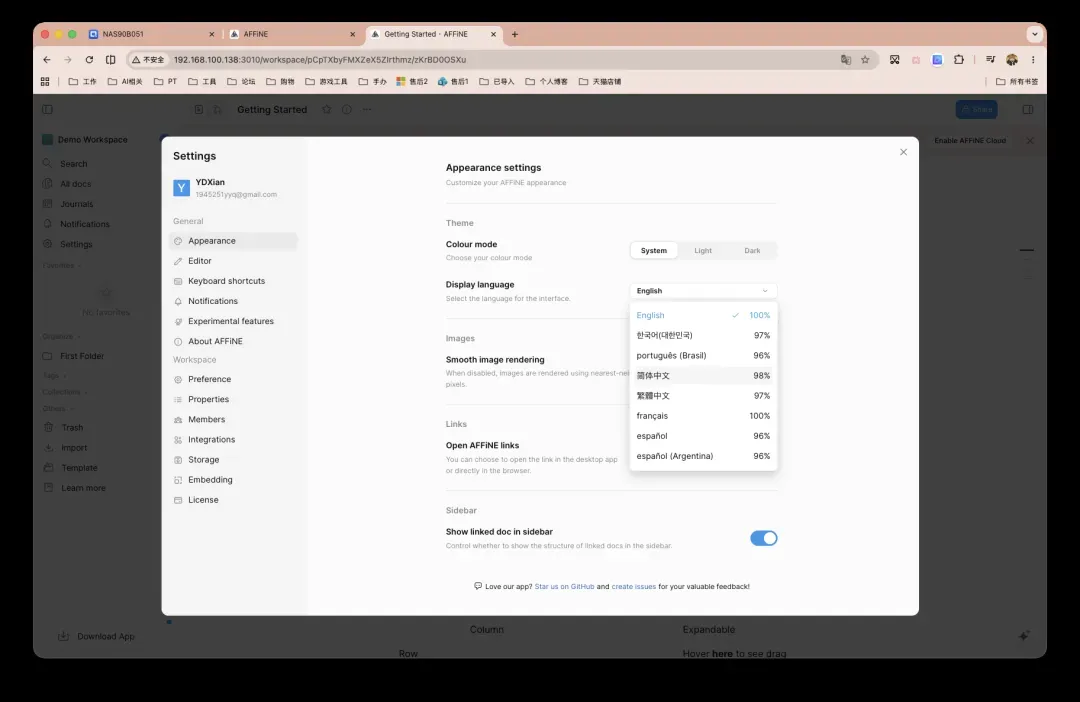Open About AFFiNE section
This screenshot has height=702, width=1080.
[233, 341]
